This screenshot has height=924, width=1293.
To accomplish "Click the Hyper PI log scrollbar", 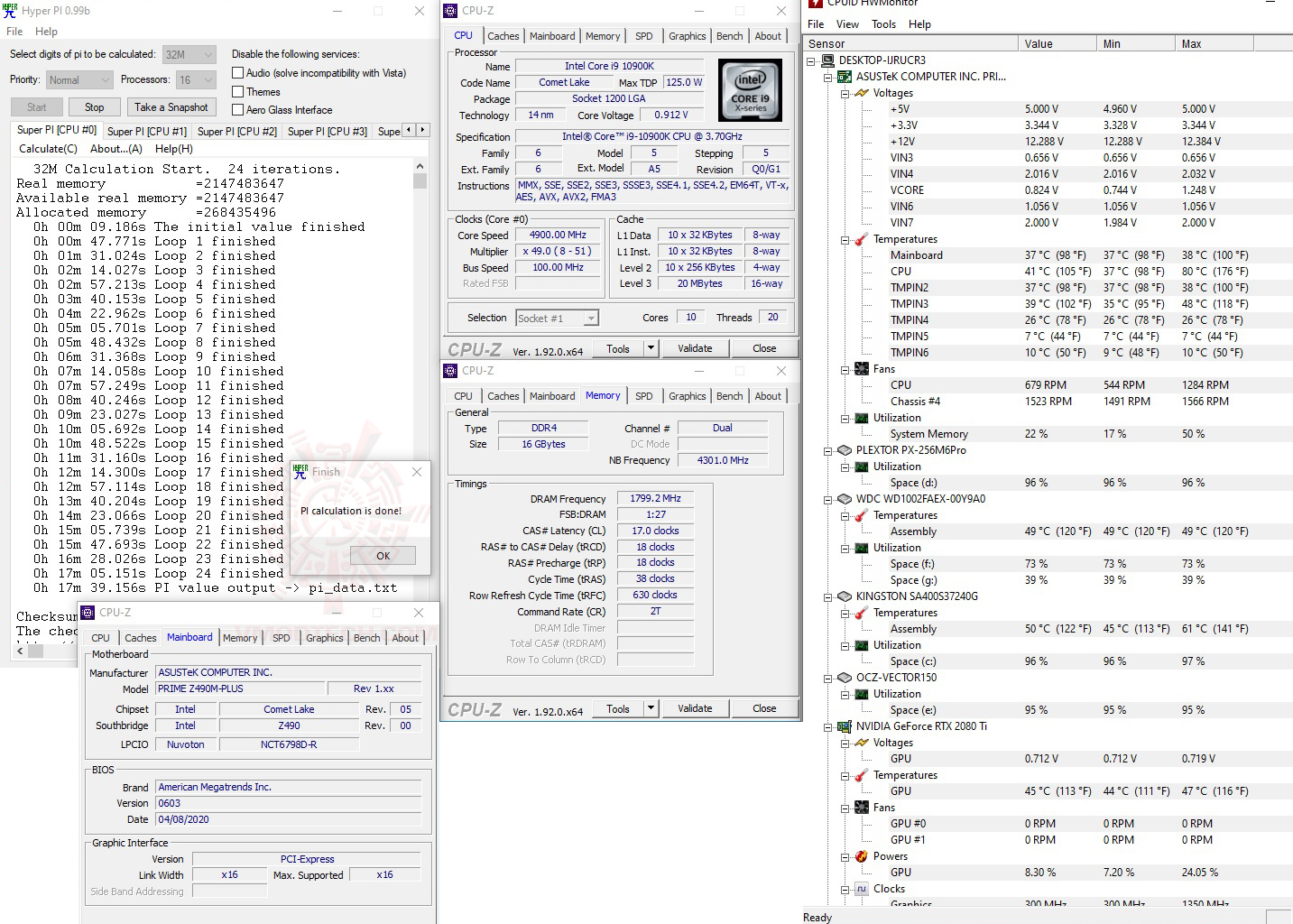I will pos(420,180).
